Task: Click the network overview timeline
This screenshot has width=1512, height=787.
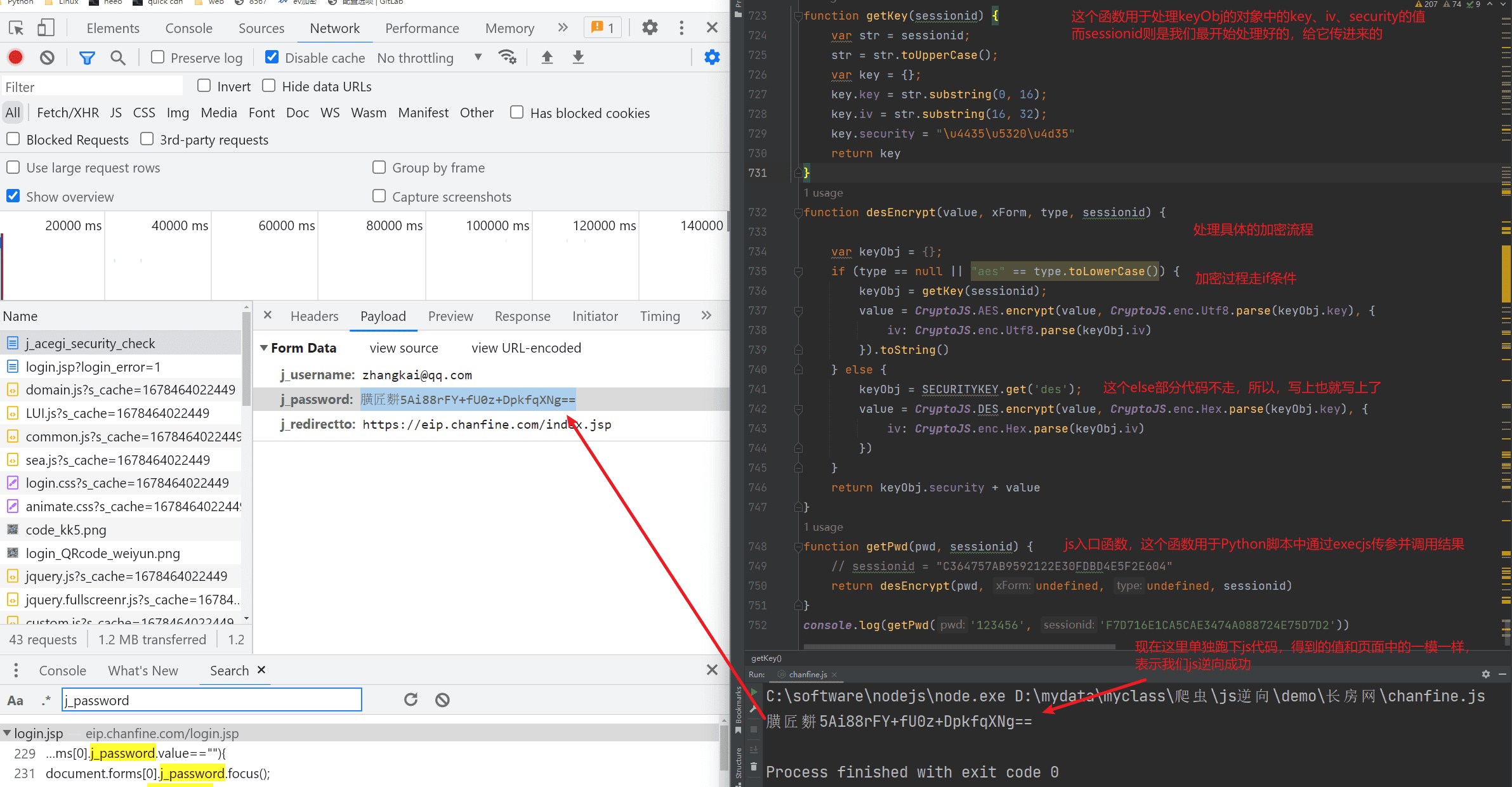Action: tap(365, 256)
